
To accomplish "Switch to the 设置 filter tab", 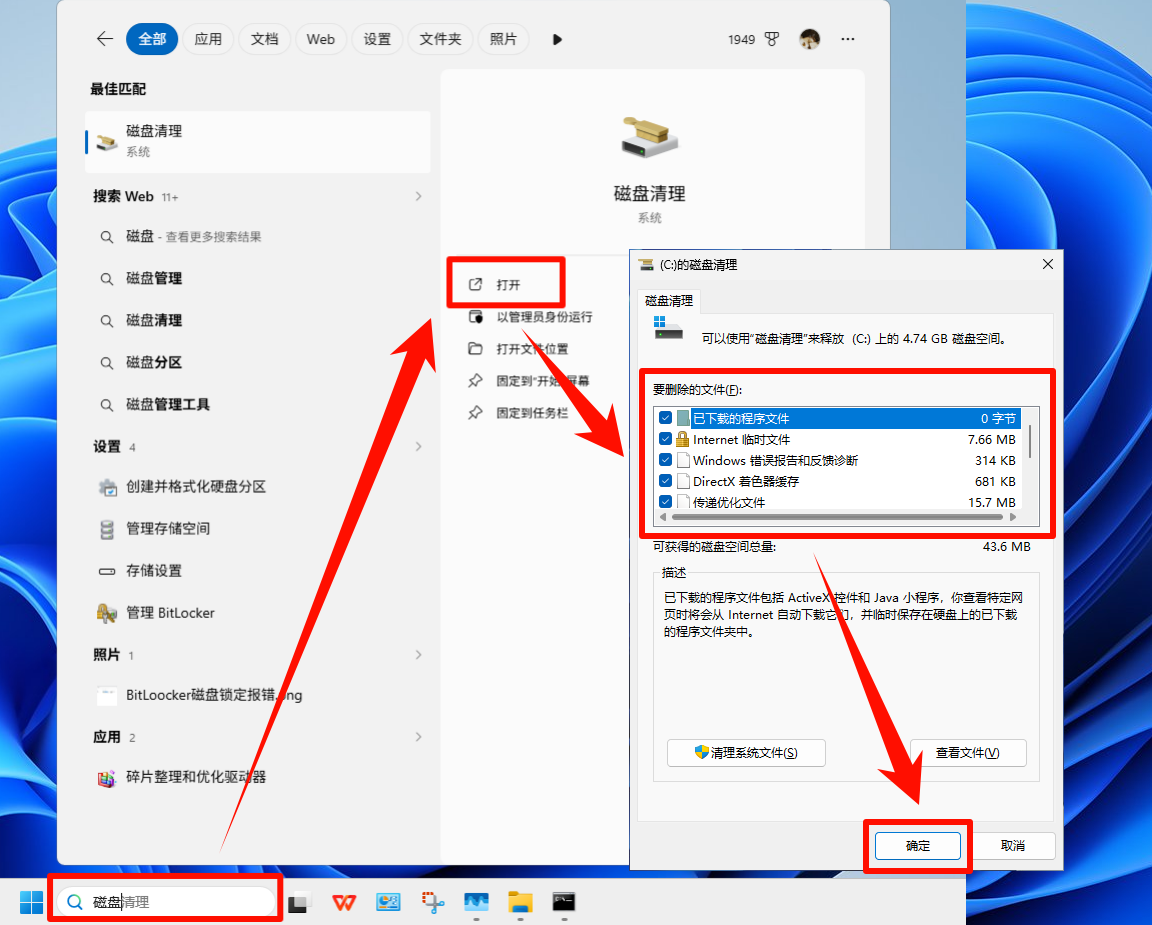I will click(x=377, y=39).
